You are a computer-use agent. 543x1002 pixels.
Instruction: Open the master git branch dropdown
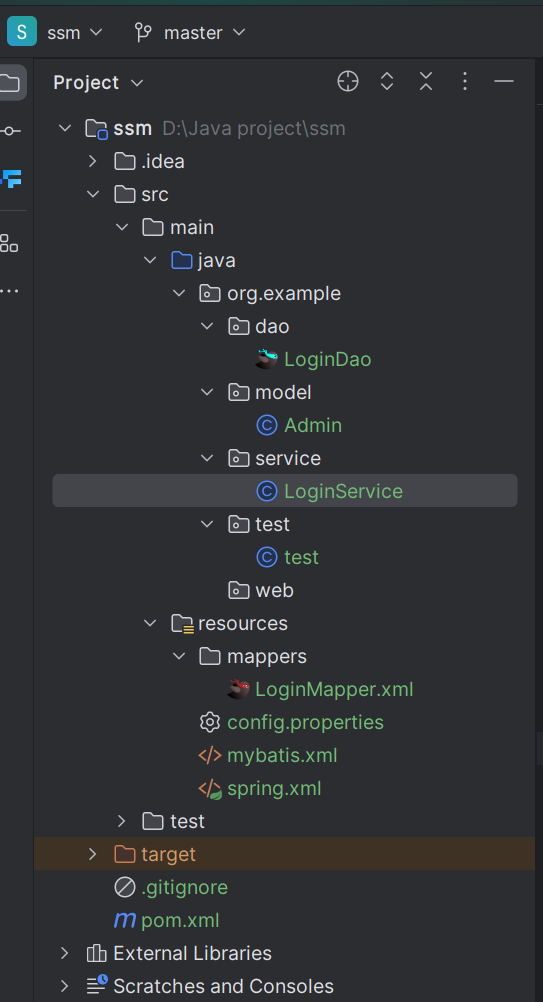[x=190, y=33]
